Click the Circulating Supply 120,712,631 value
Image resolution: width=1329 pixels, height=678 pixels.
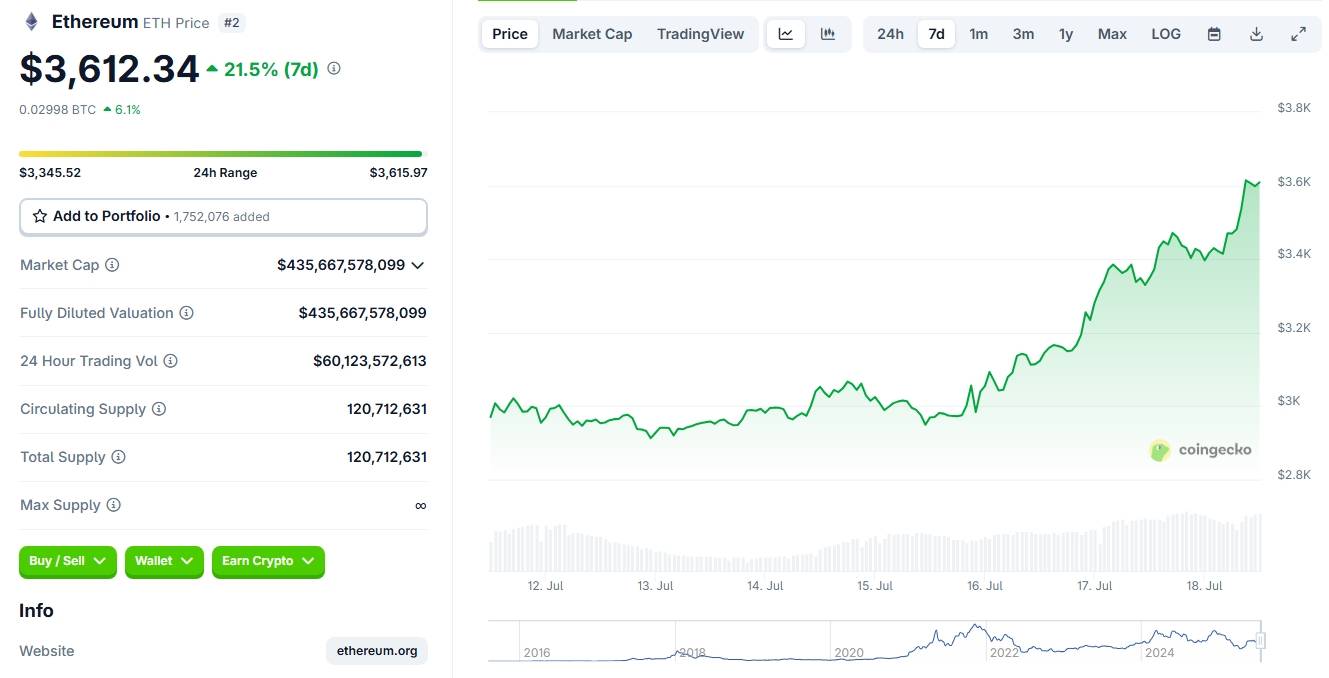coord(387,409)
